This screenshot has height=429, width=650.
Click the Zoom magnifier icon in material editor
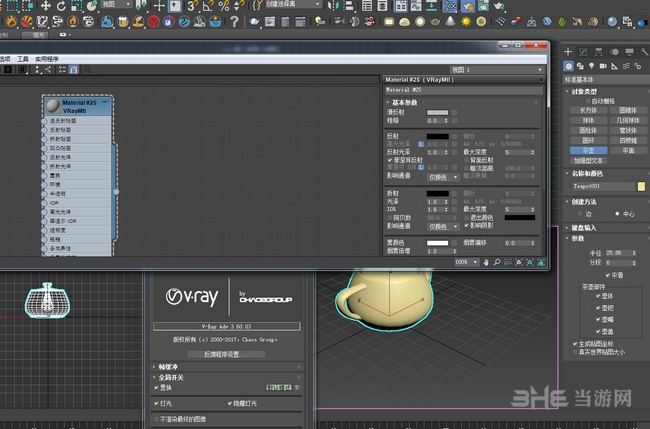pyautogui.click(x=497, y=262)
